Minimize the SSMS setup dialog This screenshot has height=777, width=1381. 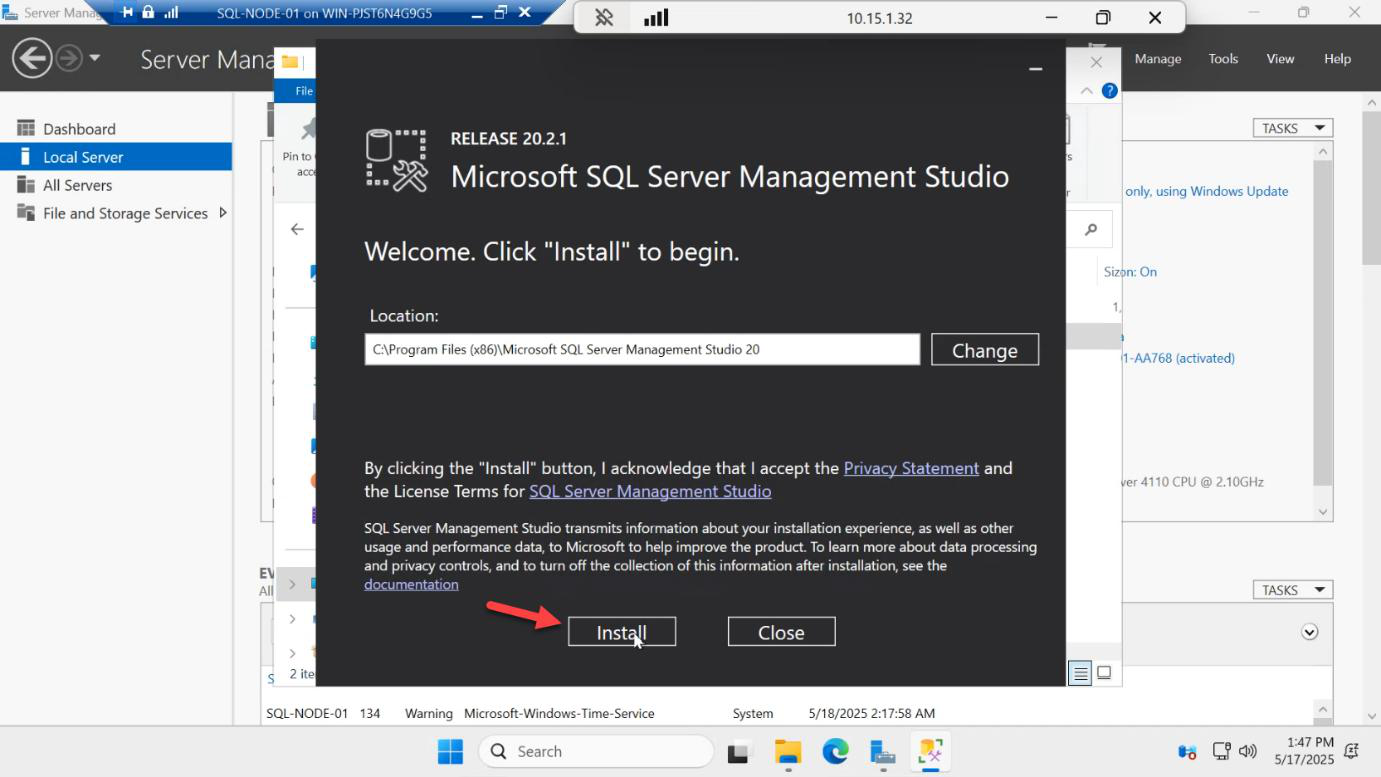point(1036,68)
